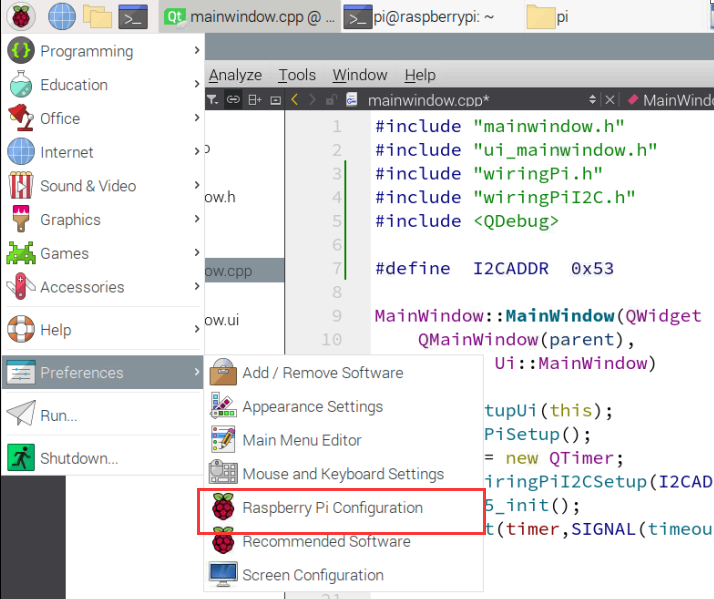Image resolution: width=714 pixels, height=599 pixels.
Task: Toggle synchronize with editor link icon
Action: [233, 100]
